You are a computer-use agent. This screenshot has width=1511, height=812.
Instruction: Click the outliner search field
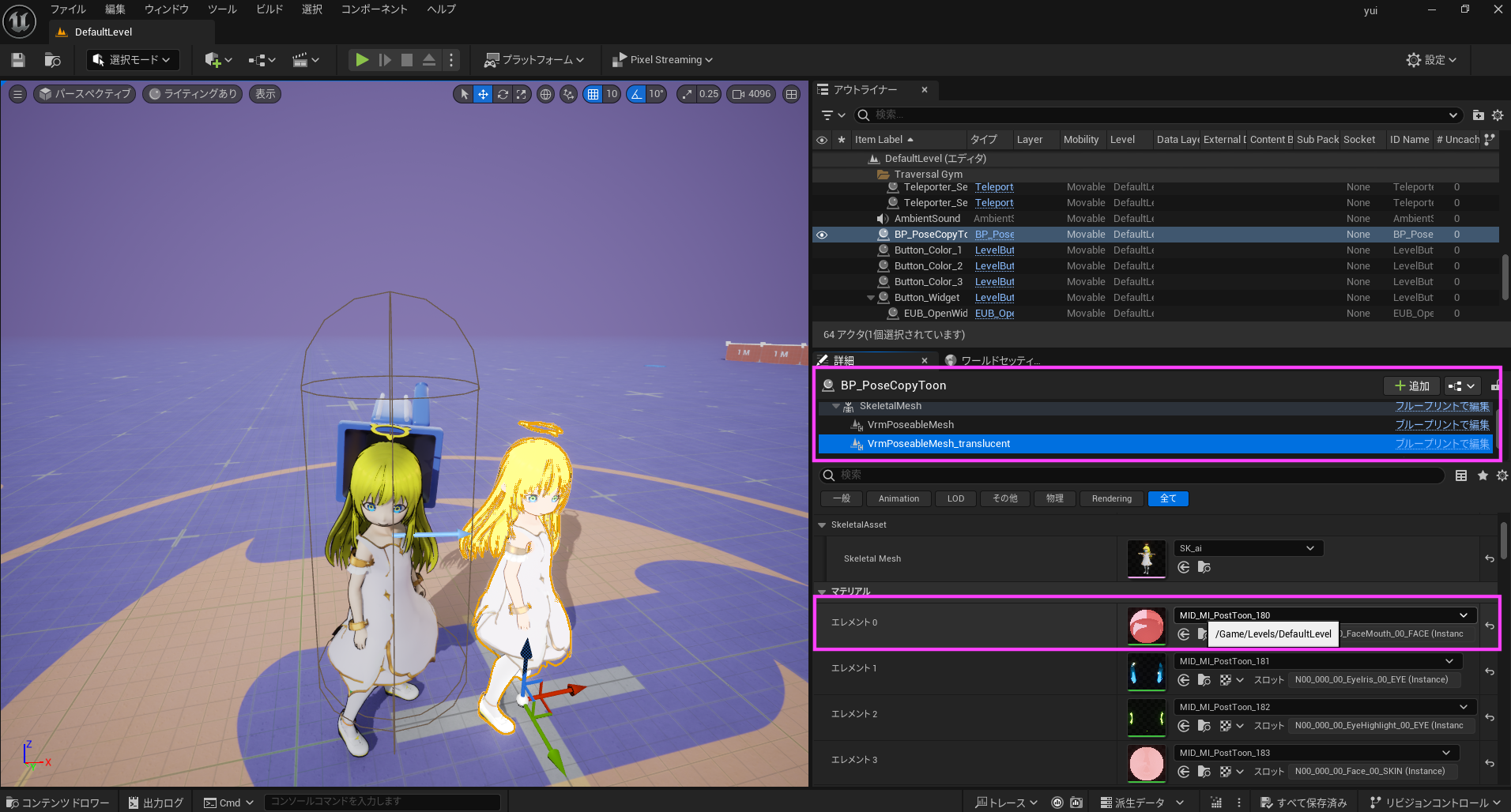click(x=1158, y=115)
